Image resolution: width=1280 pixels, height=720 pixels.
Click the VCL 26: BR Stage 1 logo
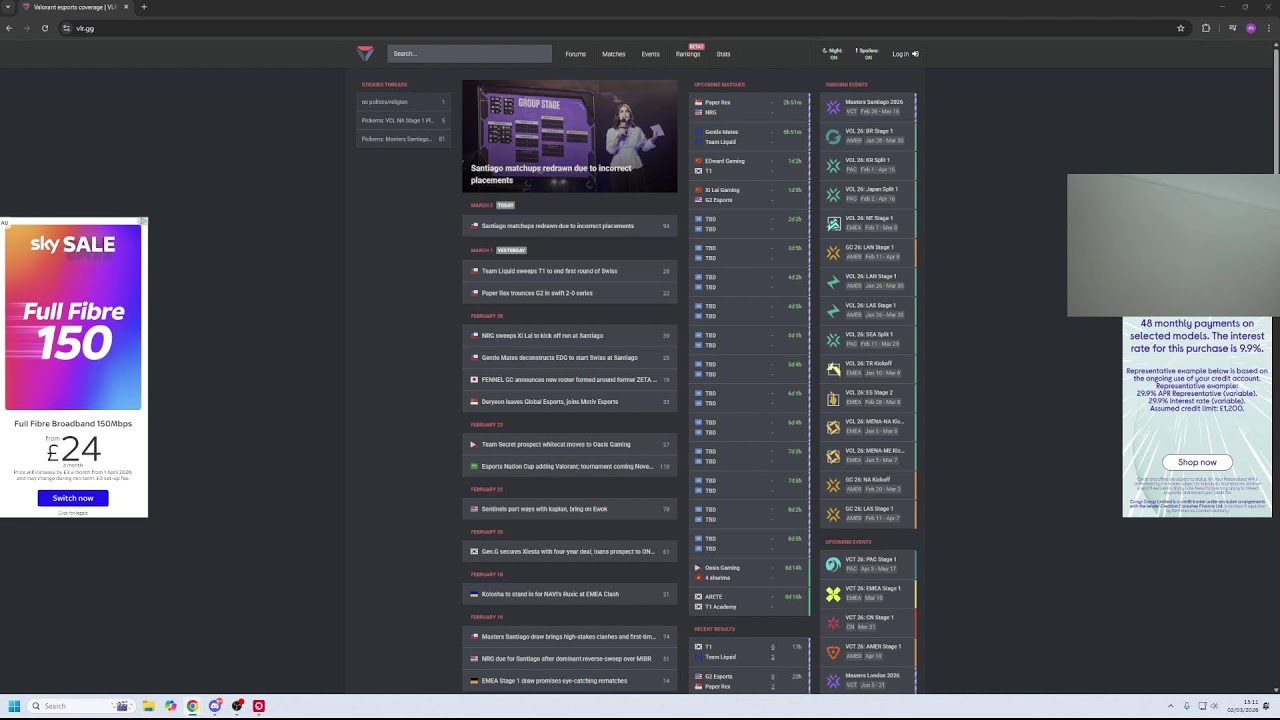click(x=833, y=136)
